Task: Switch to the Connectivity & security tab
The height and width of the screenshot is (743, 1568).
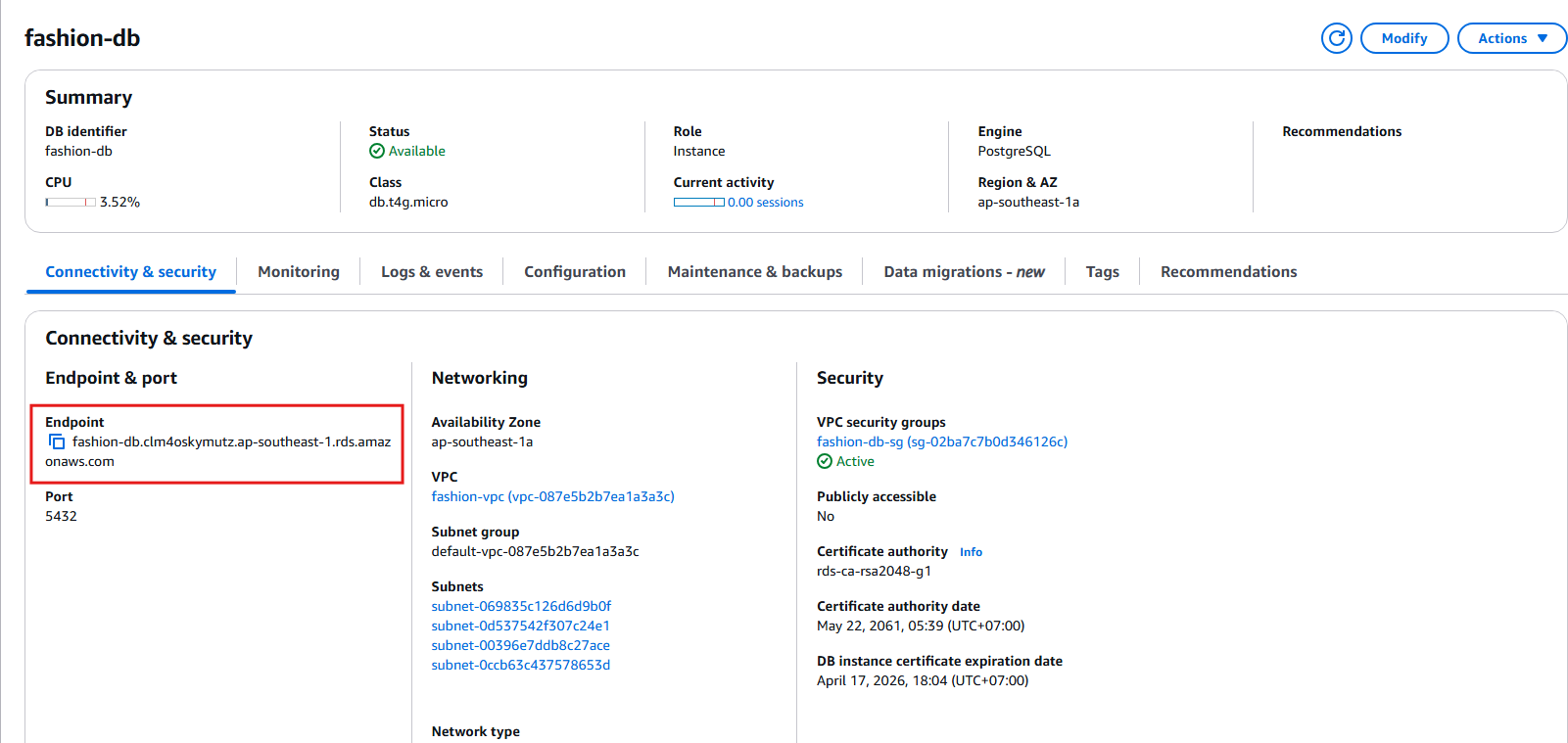Action: click(130, 272)
